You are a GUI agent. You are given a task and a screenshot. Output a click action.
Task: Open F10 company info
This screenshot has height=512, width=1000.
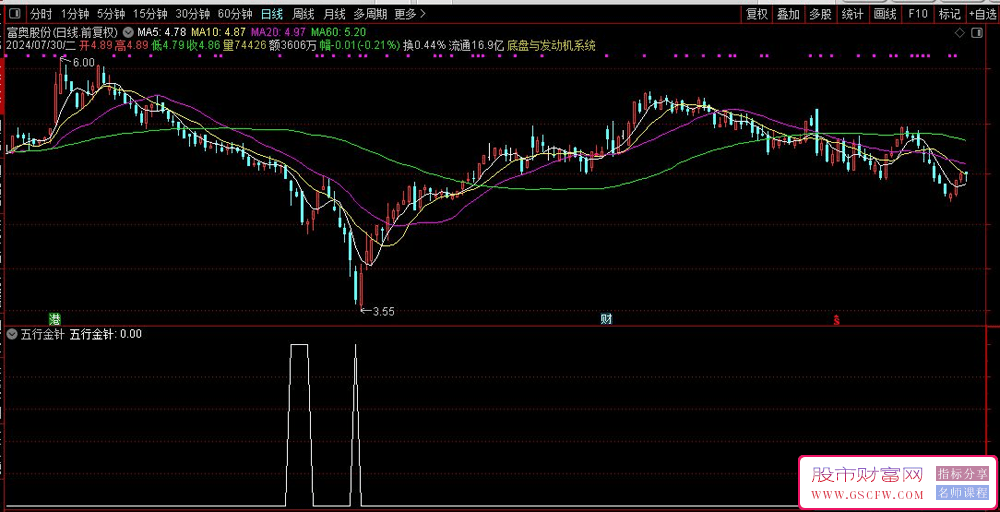(918, 13)
